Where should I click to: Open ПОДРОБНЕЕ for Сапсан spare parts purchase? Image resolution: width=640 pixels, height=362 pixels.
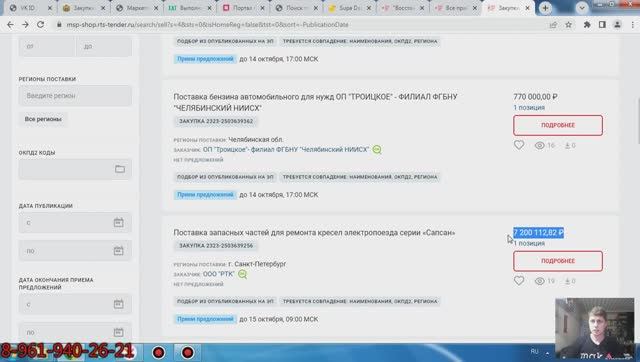coord(558,261)
